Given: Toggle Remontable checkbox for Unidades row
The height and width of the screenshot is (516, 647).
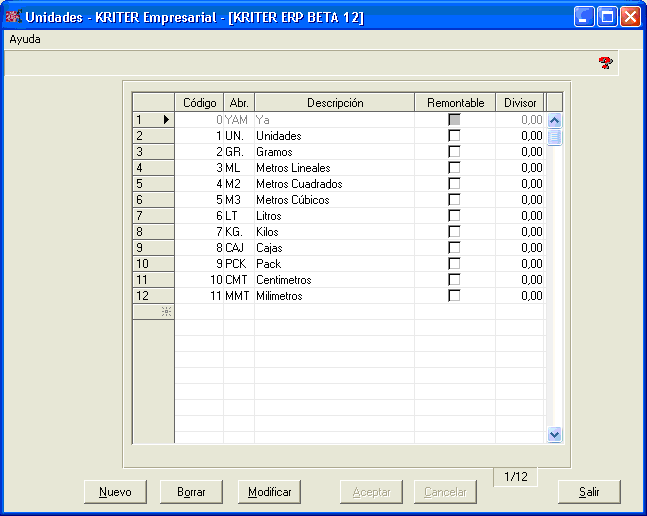Looking at the screenshot, I should click(x=454, y=136).
